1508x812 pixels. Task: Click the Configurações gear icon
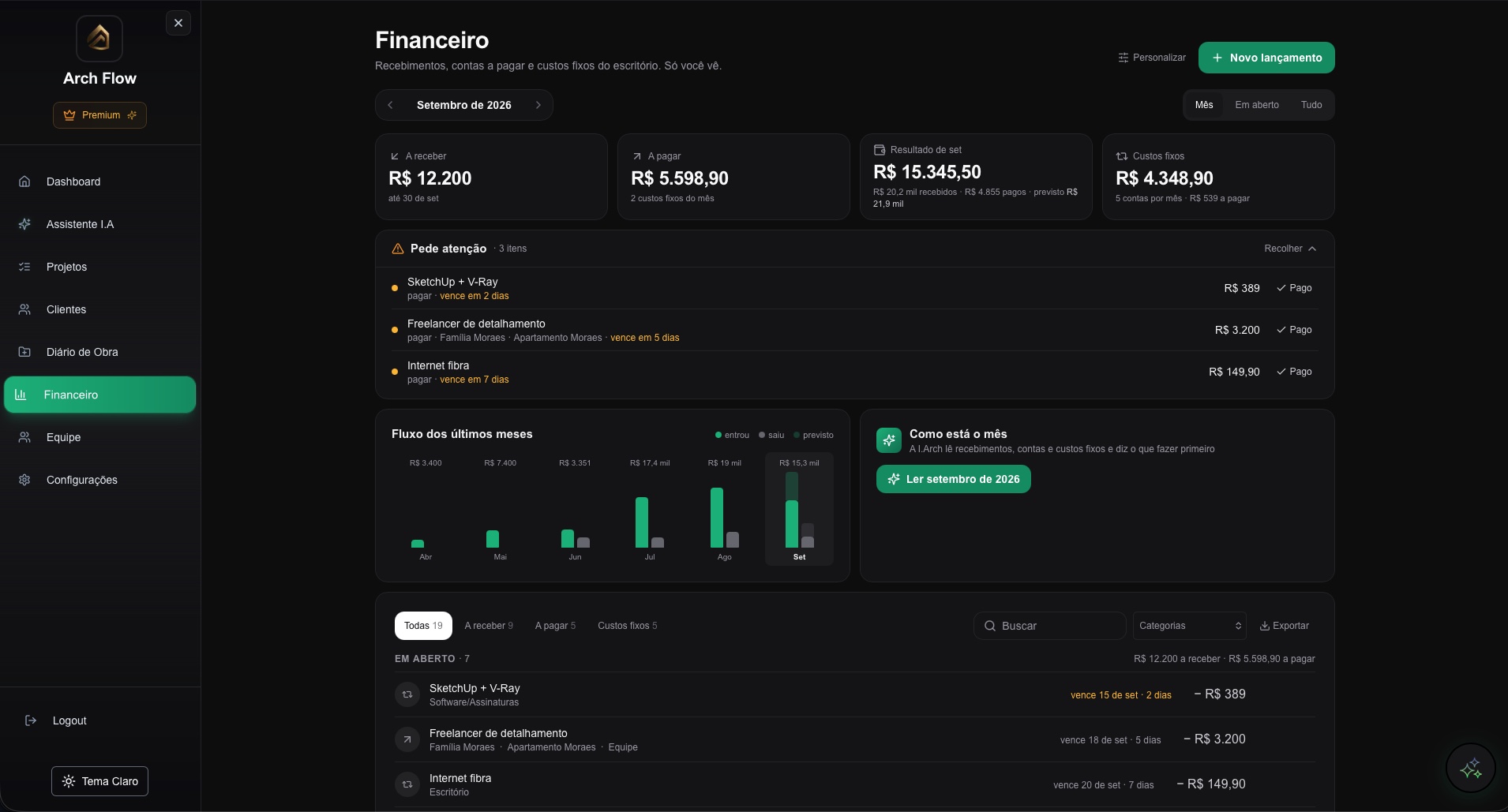click(x=24, y=480)
